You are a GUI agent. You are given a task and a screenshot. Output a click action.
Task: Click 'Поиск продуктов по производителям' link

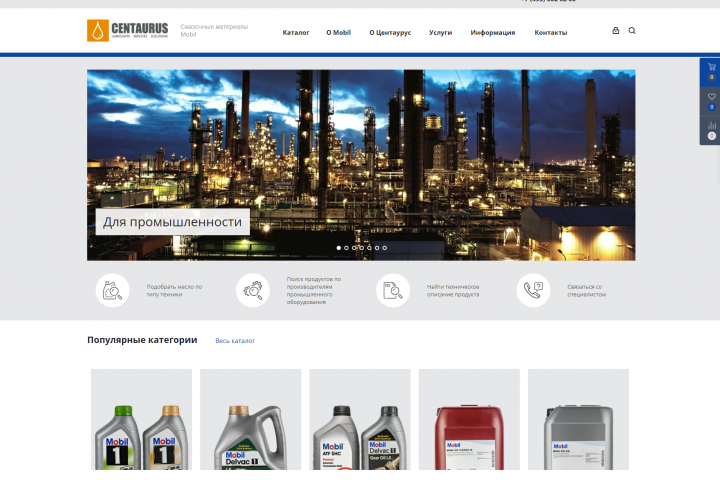tap(314, 290)
